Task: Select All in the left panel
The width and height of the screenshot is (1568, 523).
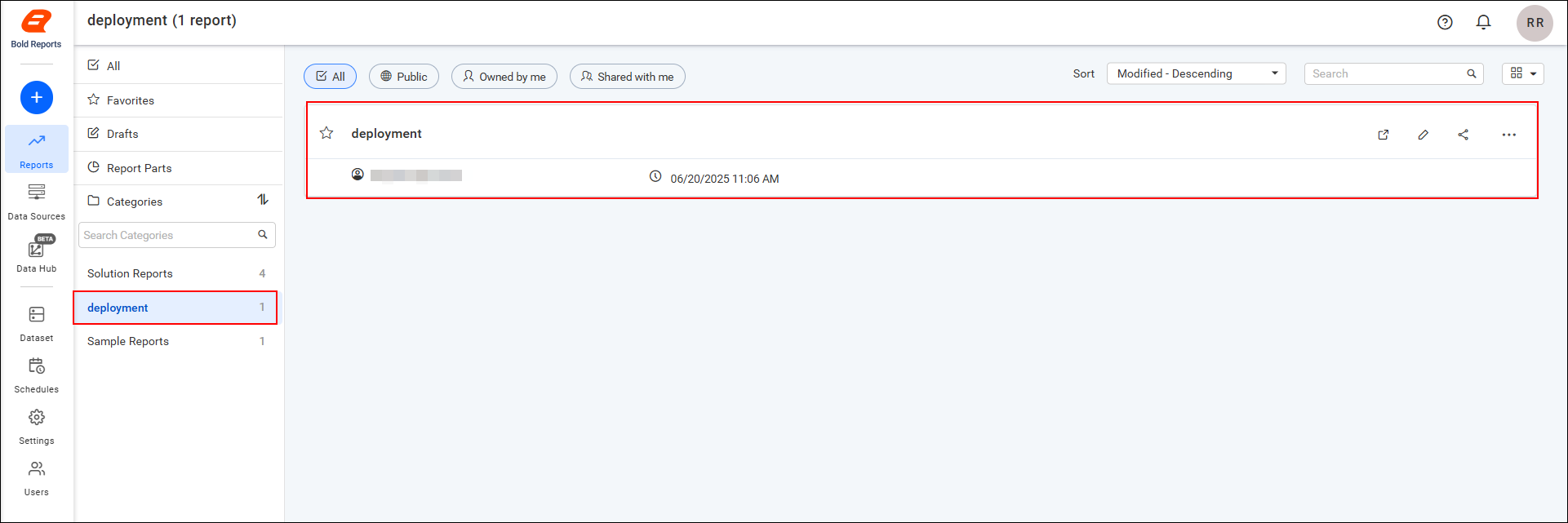Action: (179, 66)
